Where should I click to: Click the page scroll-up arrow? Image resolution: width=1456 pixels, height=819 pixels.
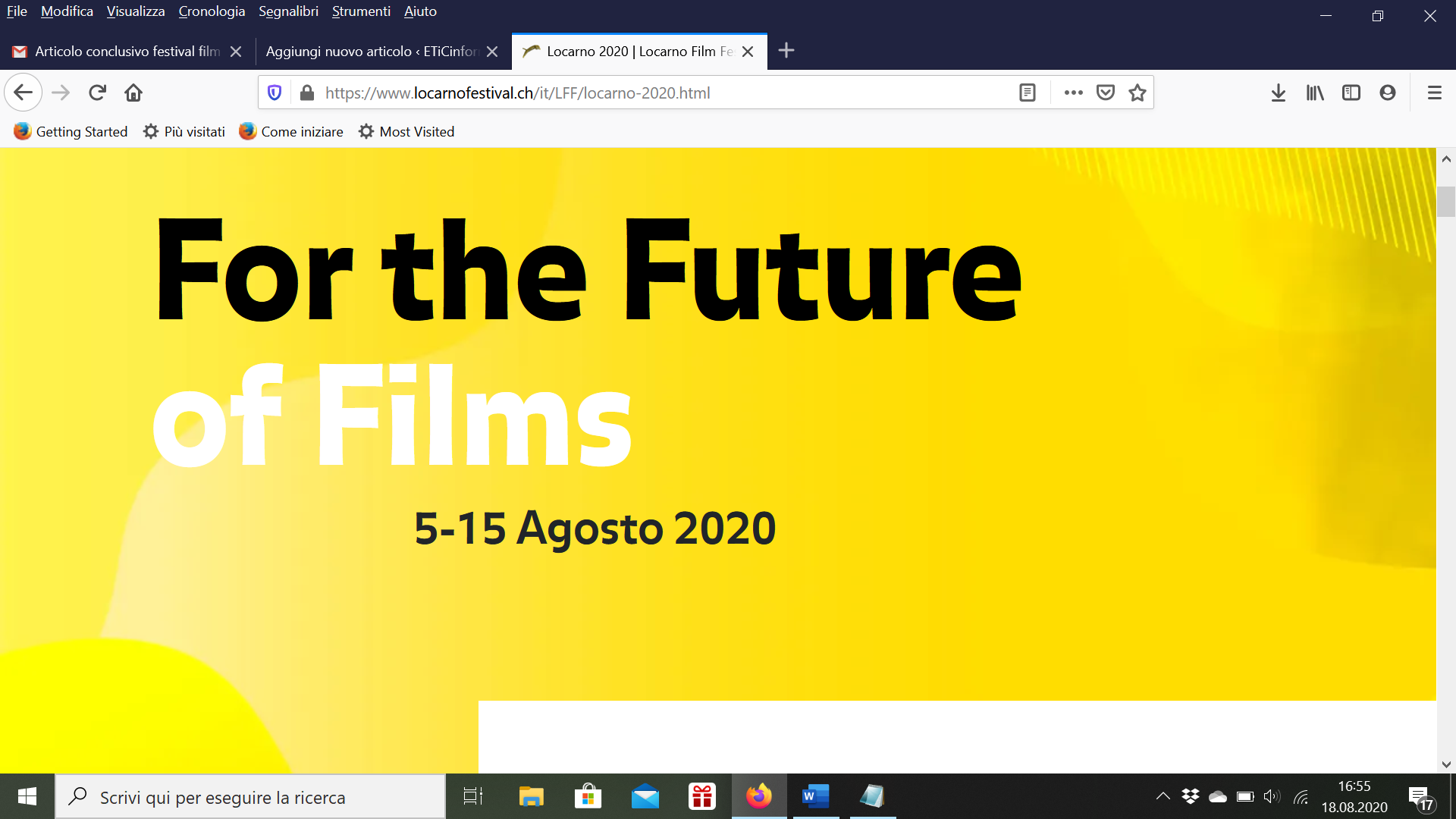click(x=1446, y=159)
